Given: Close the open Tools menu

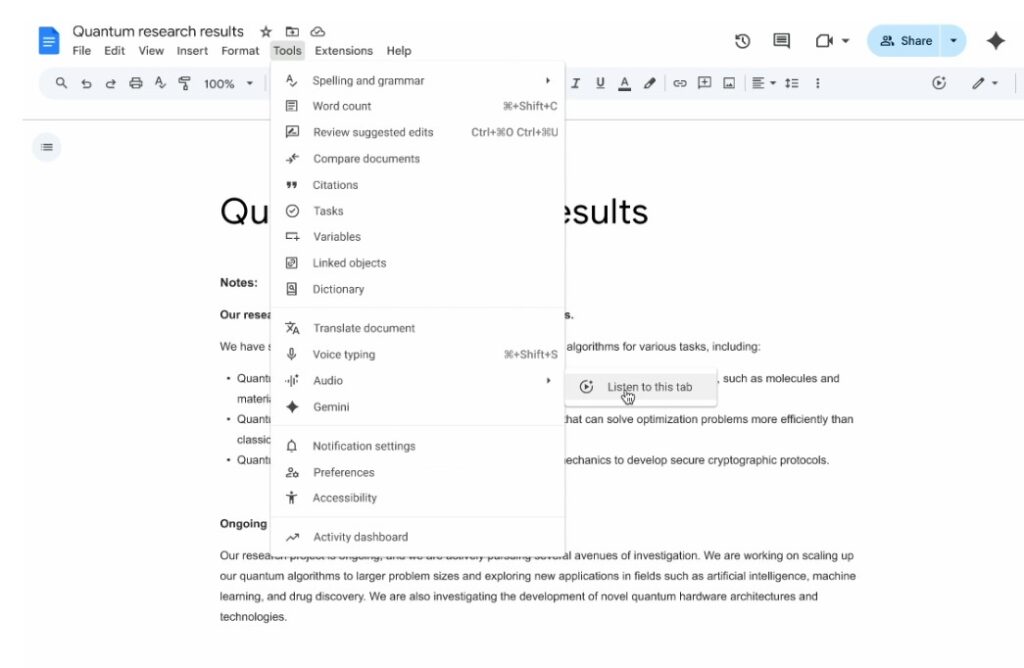Looking at the screenshot, I should [287, 51].
